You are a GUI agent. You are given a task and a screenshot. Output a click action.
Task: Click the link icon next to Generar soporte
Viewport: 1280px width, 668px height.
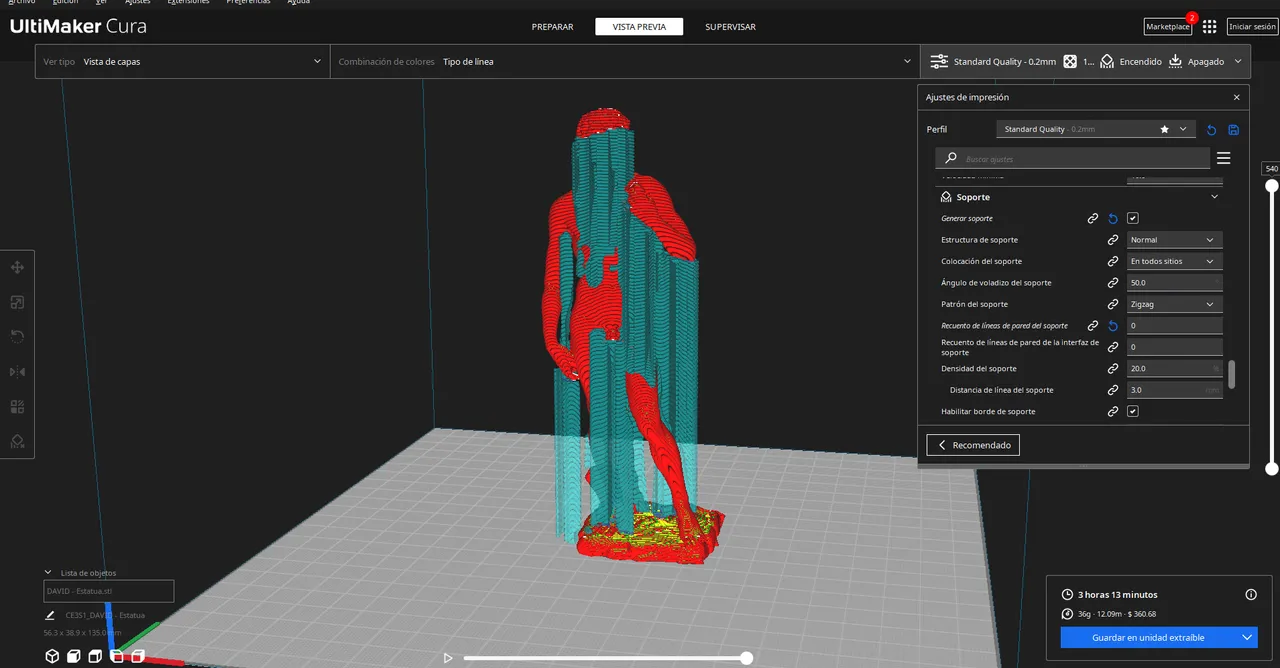(x=1093, y=218)
